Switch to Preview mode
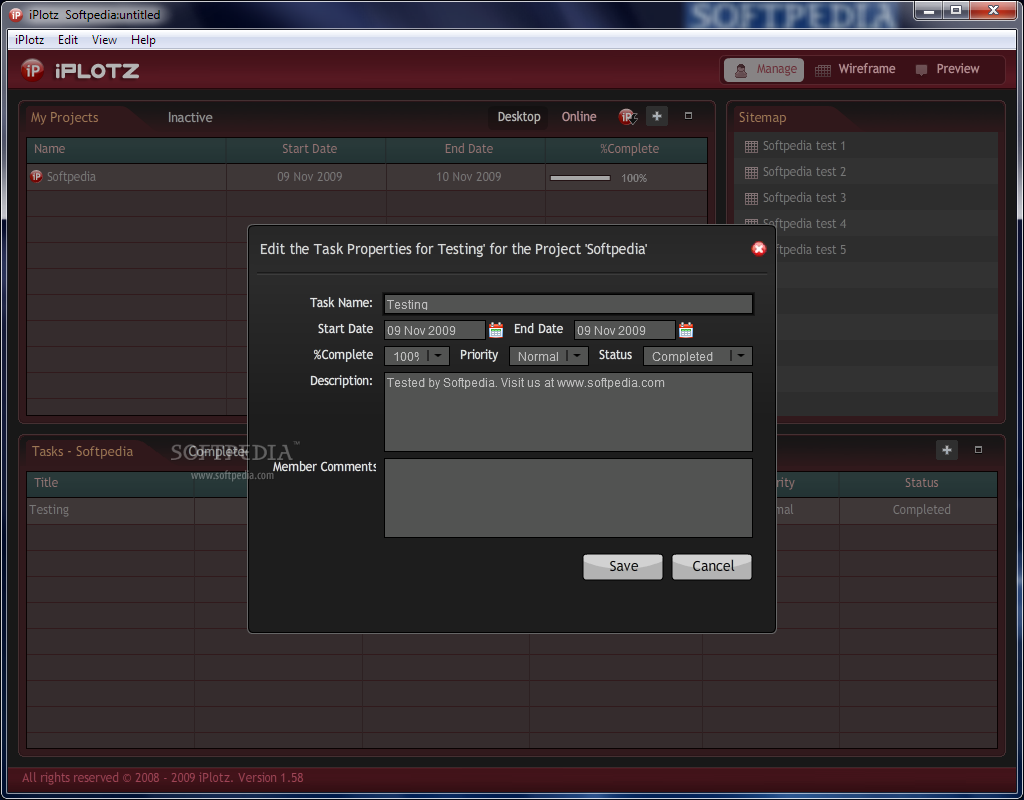1024x800 pixels. (948, 69)
